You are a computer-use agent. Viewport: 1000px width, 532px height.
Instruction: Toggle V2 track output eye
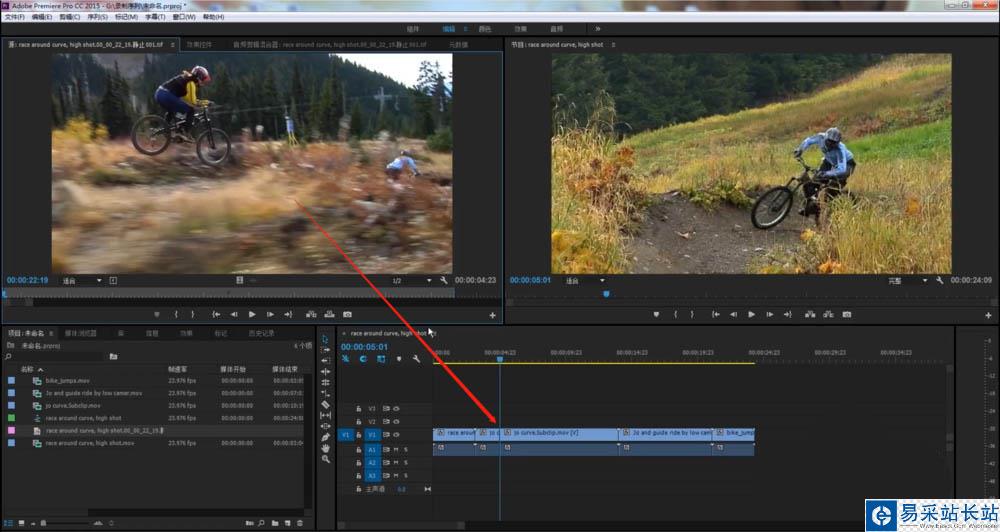[x=397, y=422]
